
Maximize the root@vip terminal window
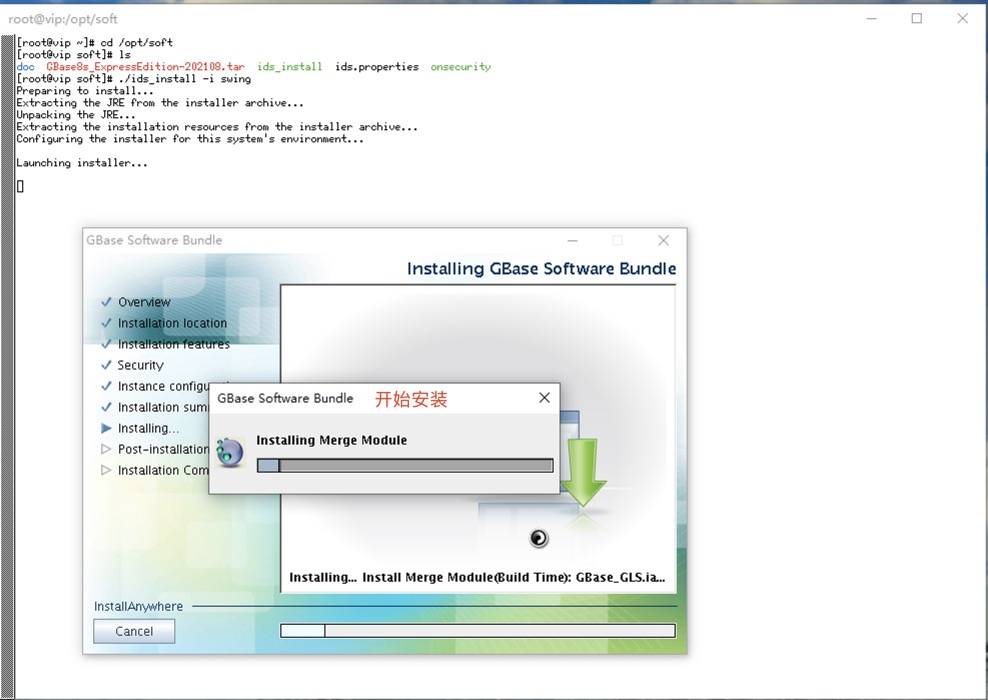click(917, 18)
